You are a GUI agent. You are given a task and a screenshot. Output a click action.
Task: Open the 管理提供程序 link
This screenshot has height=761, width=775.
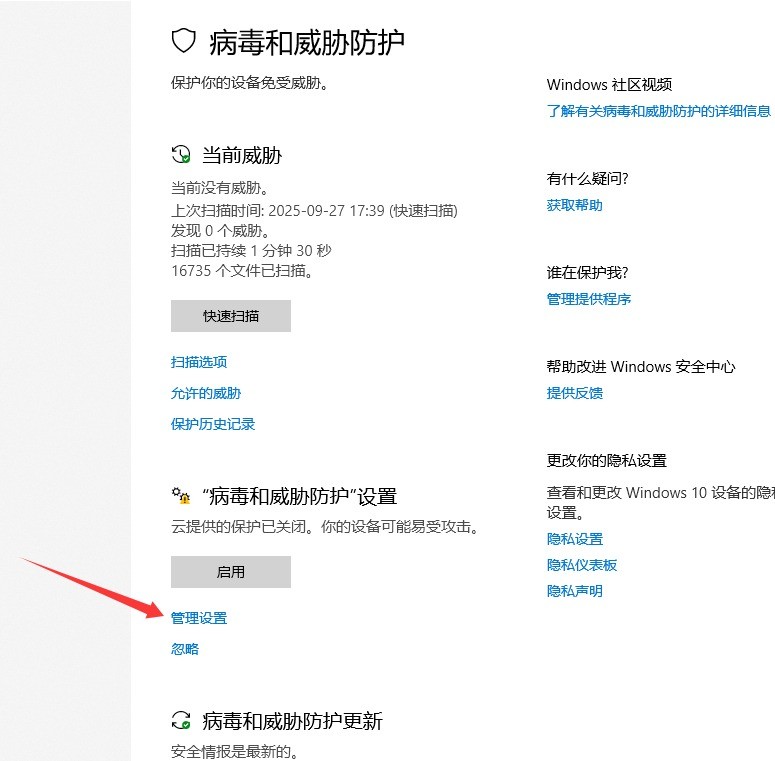click(588, 299)
